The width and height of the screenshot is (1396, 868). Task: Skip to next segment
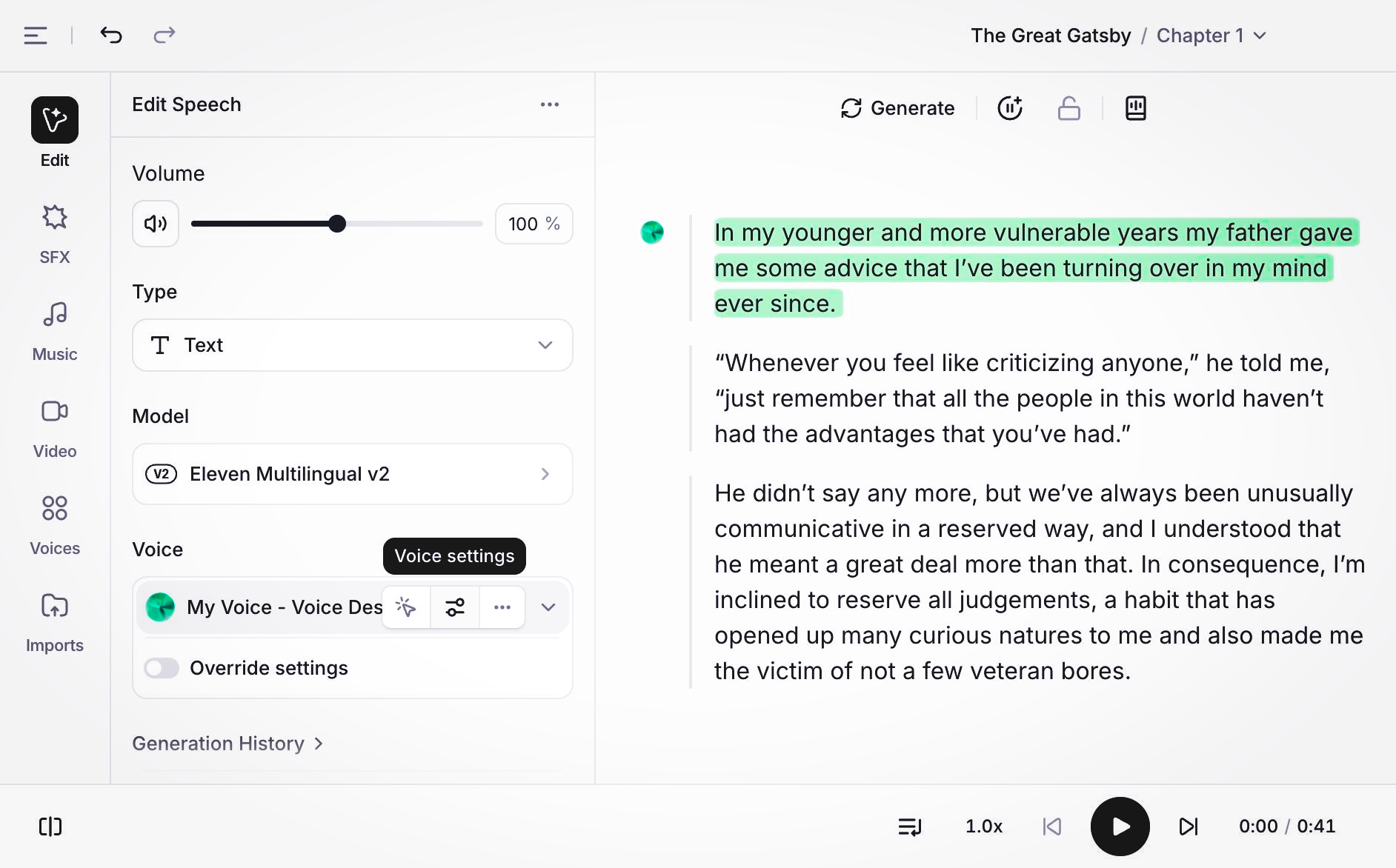pyautogui.click(x=1189, y=827)
